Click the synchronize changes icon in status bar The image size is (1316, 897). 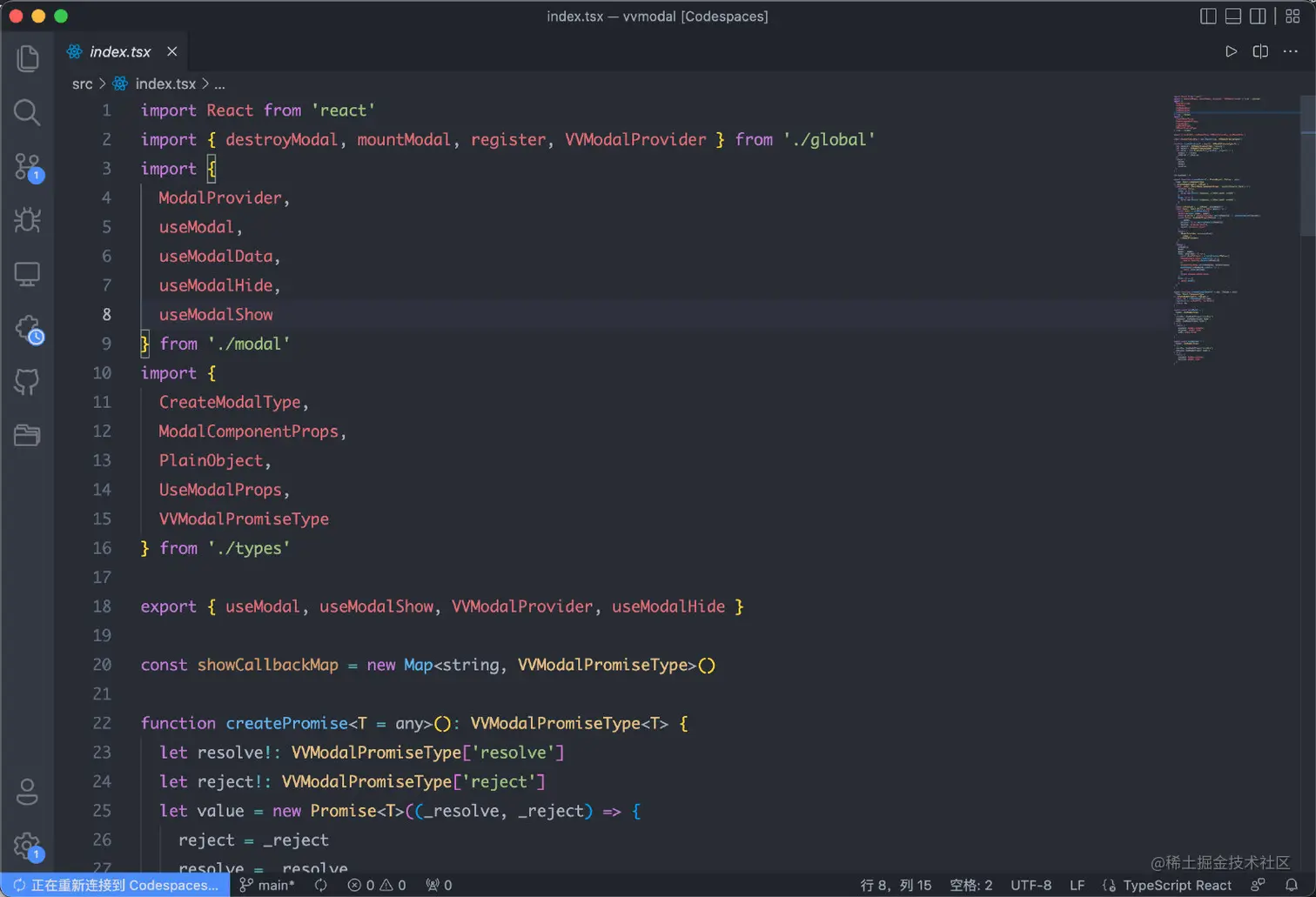point(321,885)
